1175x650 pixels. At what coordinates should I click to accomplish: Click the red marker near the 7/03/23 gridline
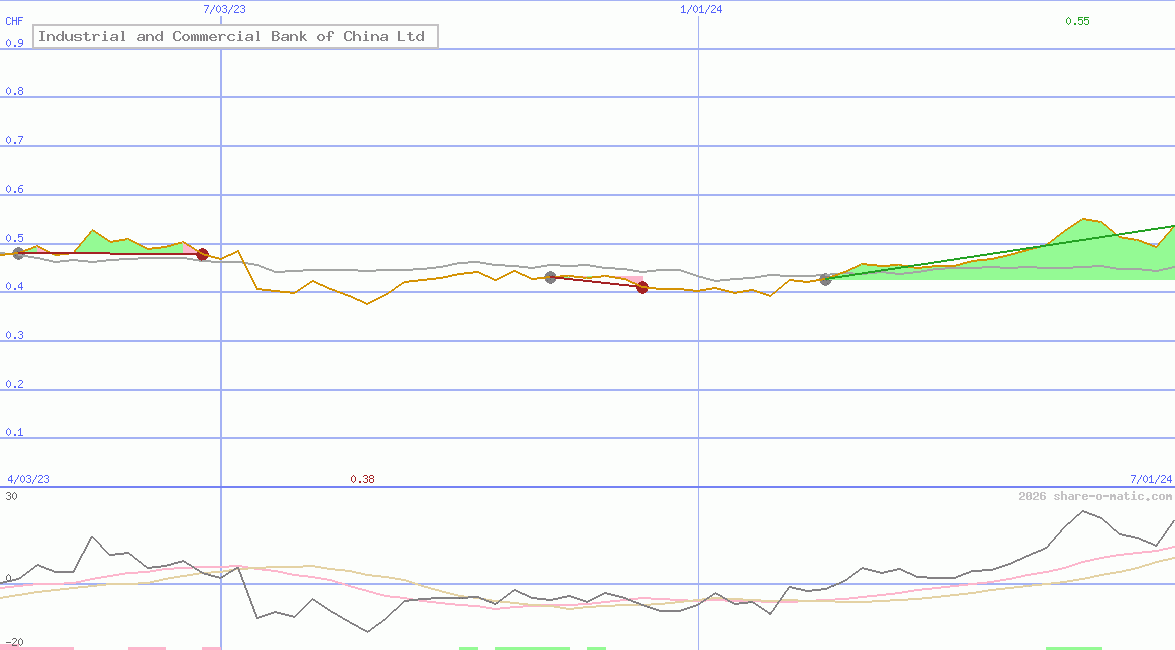click(202, 254)
